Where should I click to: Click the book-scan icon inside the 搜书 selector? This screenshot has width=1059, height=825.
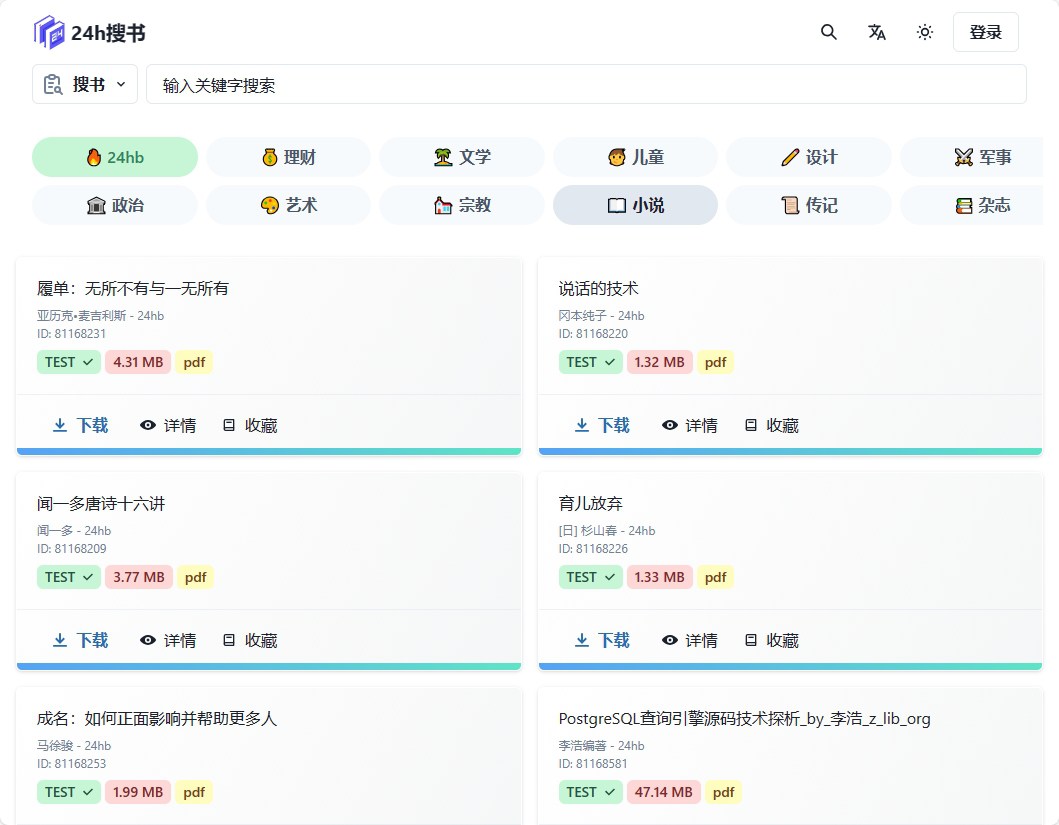50,83
